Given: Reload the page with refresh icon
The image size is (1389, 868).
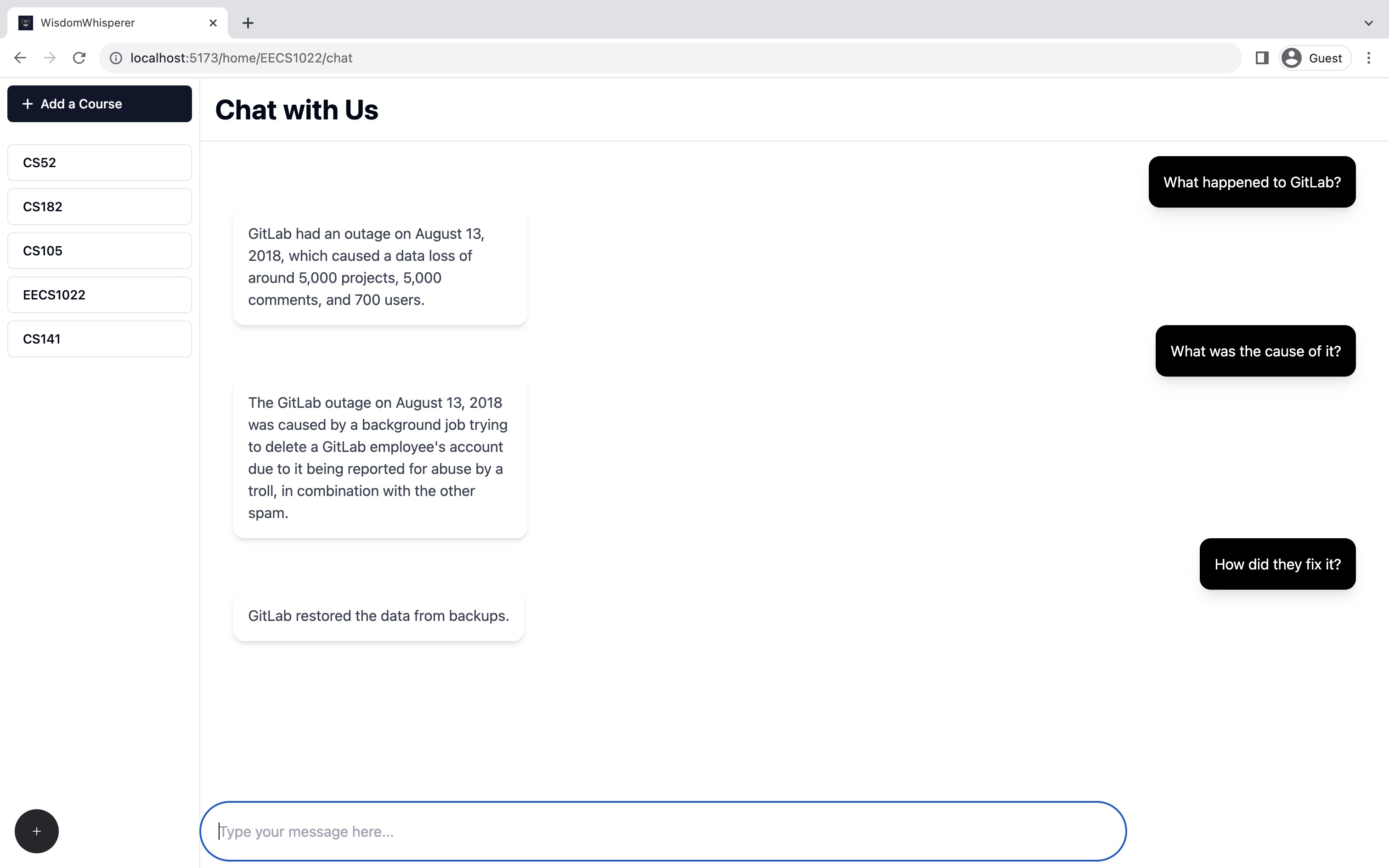Looking at the screenshot, I should (79, 58).
